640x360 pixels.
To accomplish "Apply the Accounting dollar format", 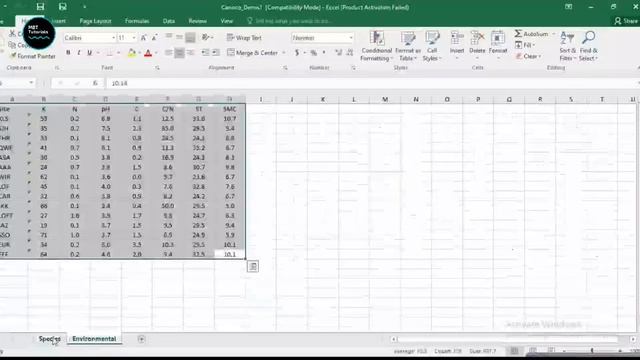I will [297, 53].
